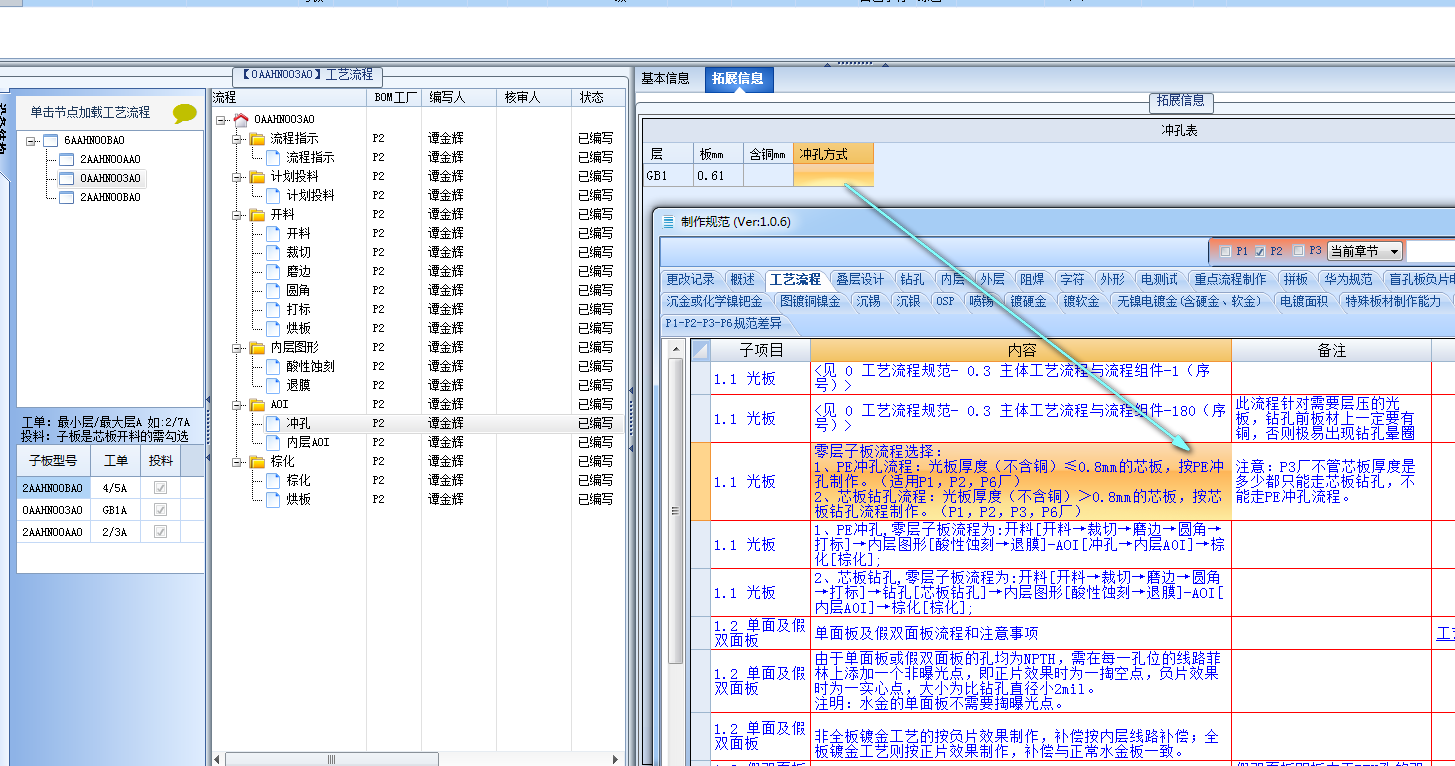The width and height of the screenshot is (1455, 766).
Task: Toggle 投料 checkbox for row 2AAHN00AA0
Action: click(x=160, y=532)
